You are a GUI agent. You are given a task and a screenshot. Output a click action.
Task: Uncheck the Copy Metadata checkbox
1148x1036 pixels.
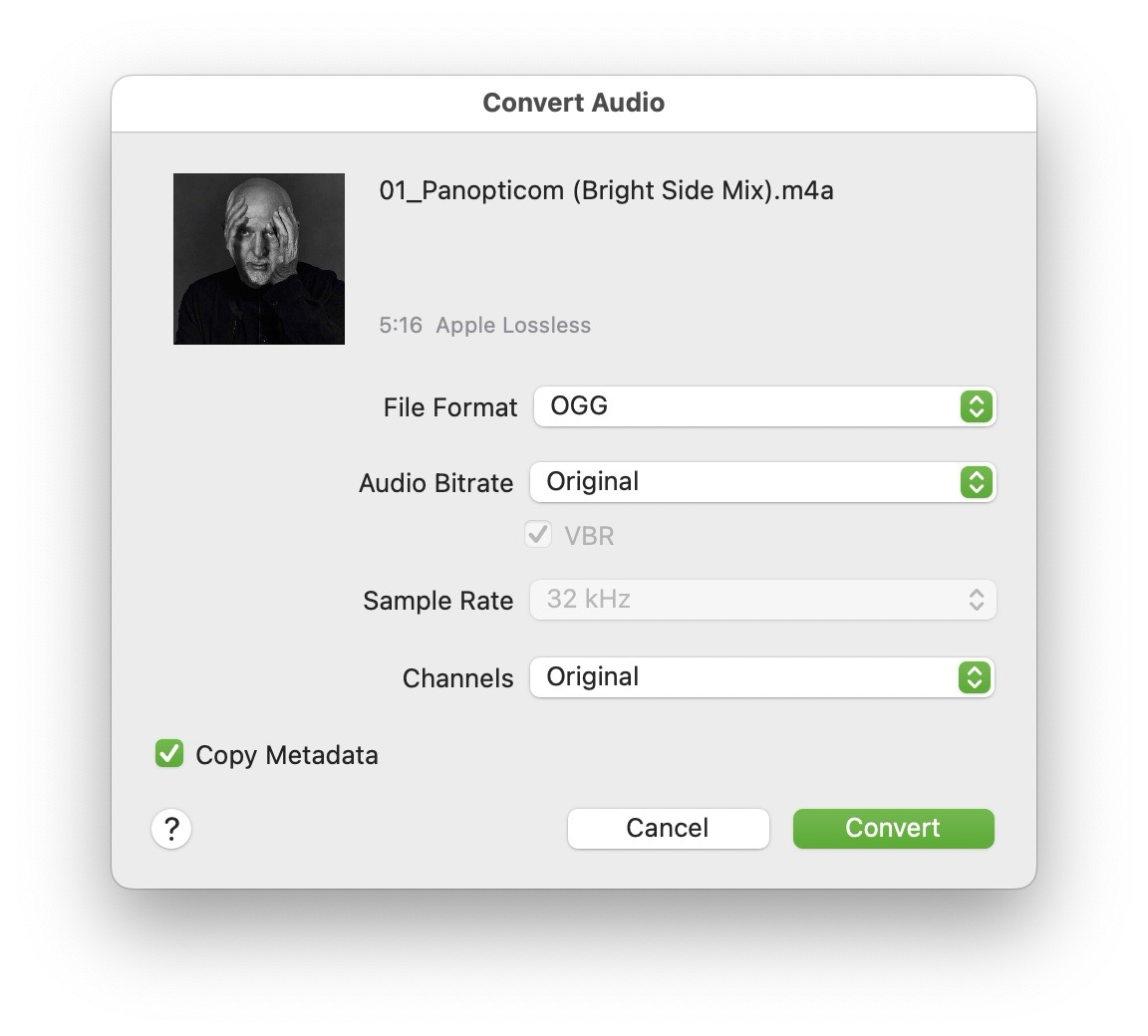click(x=168, y=754)
